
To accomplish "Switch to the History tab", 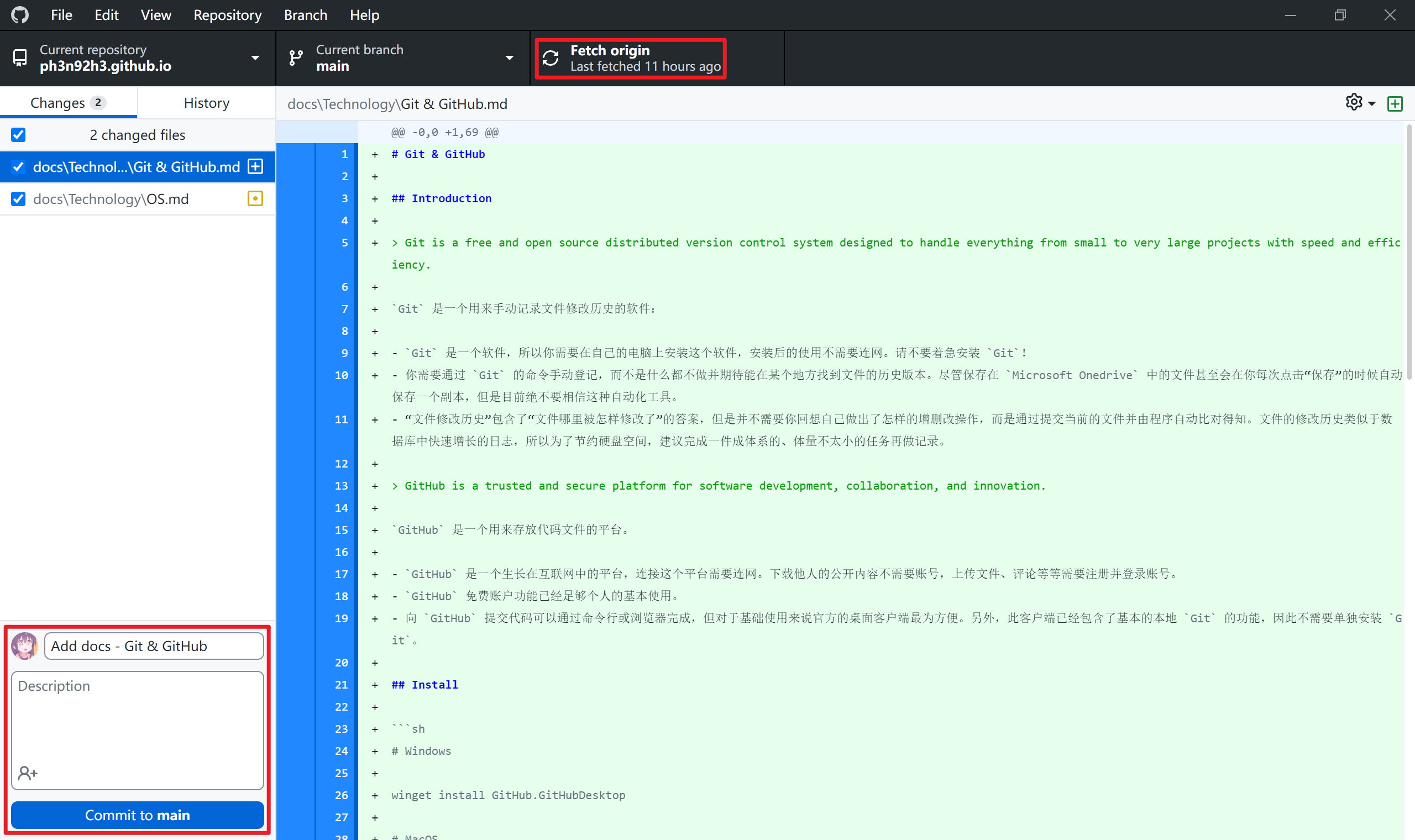I will [x=206, y=102].
